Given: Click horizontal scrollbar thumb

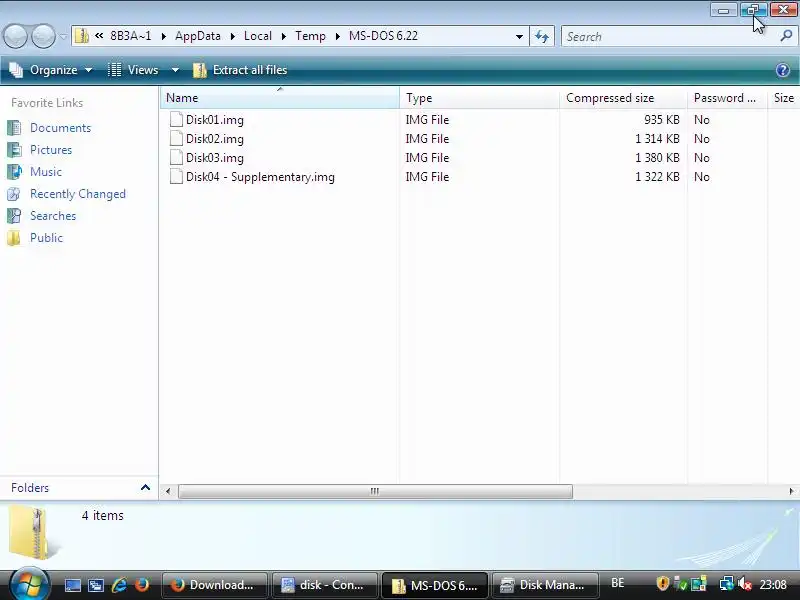Looking at the screenshot, I should pyautogui.click(x=375, y=491).
